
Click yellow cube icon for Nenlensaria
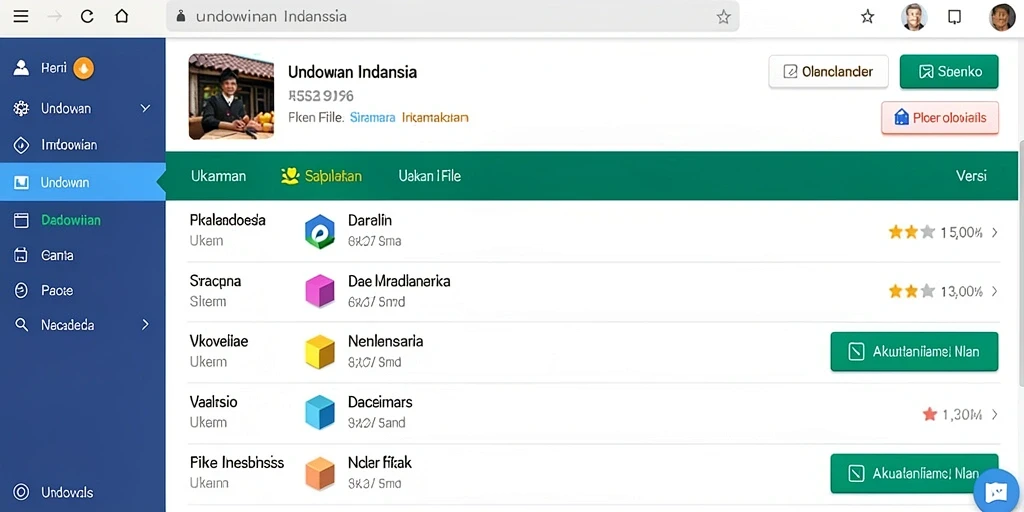click(320, 352)
